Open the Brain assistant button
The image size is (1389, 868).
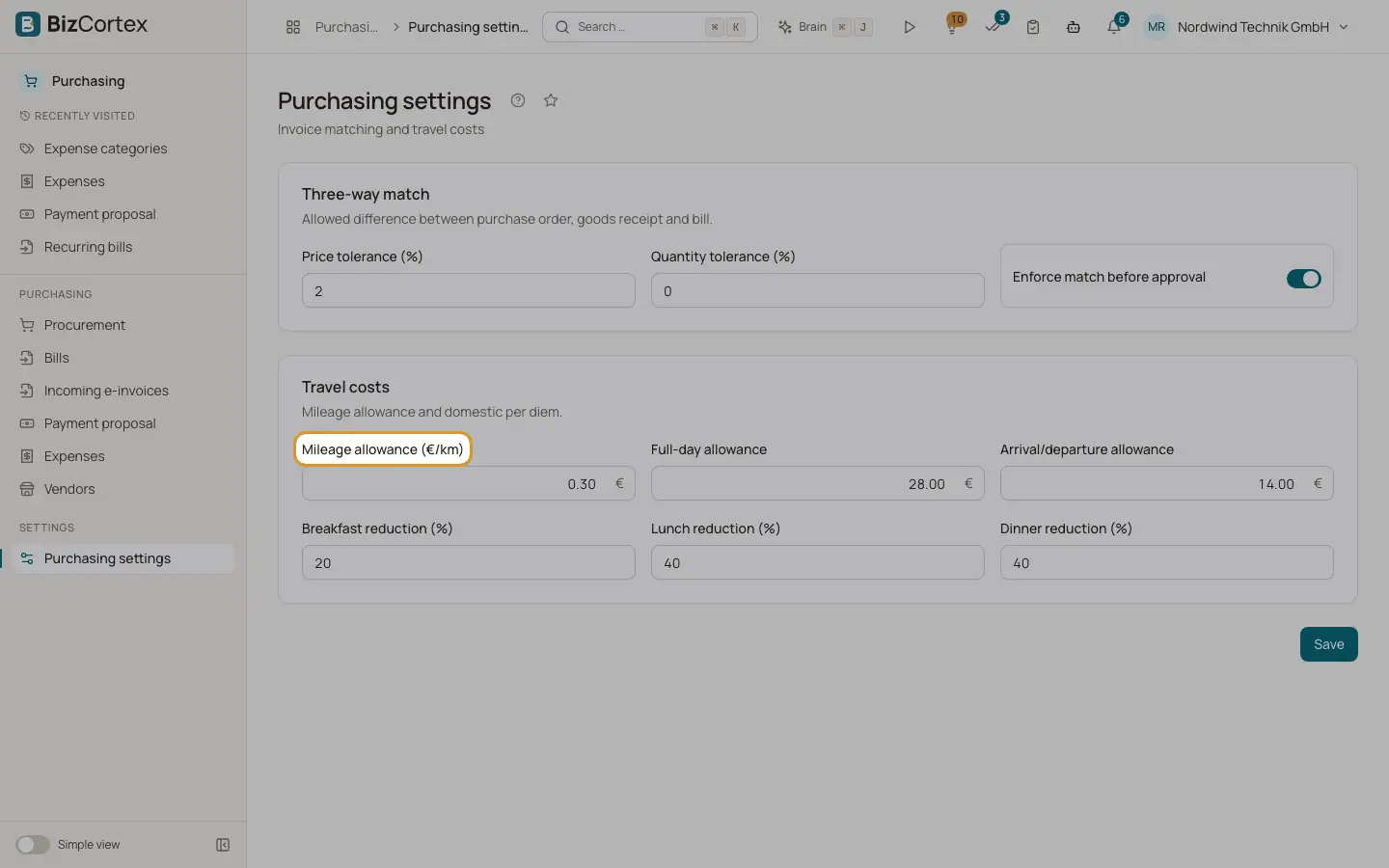point(825,27)
